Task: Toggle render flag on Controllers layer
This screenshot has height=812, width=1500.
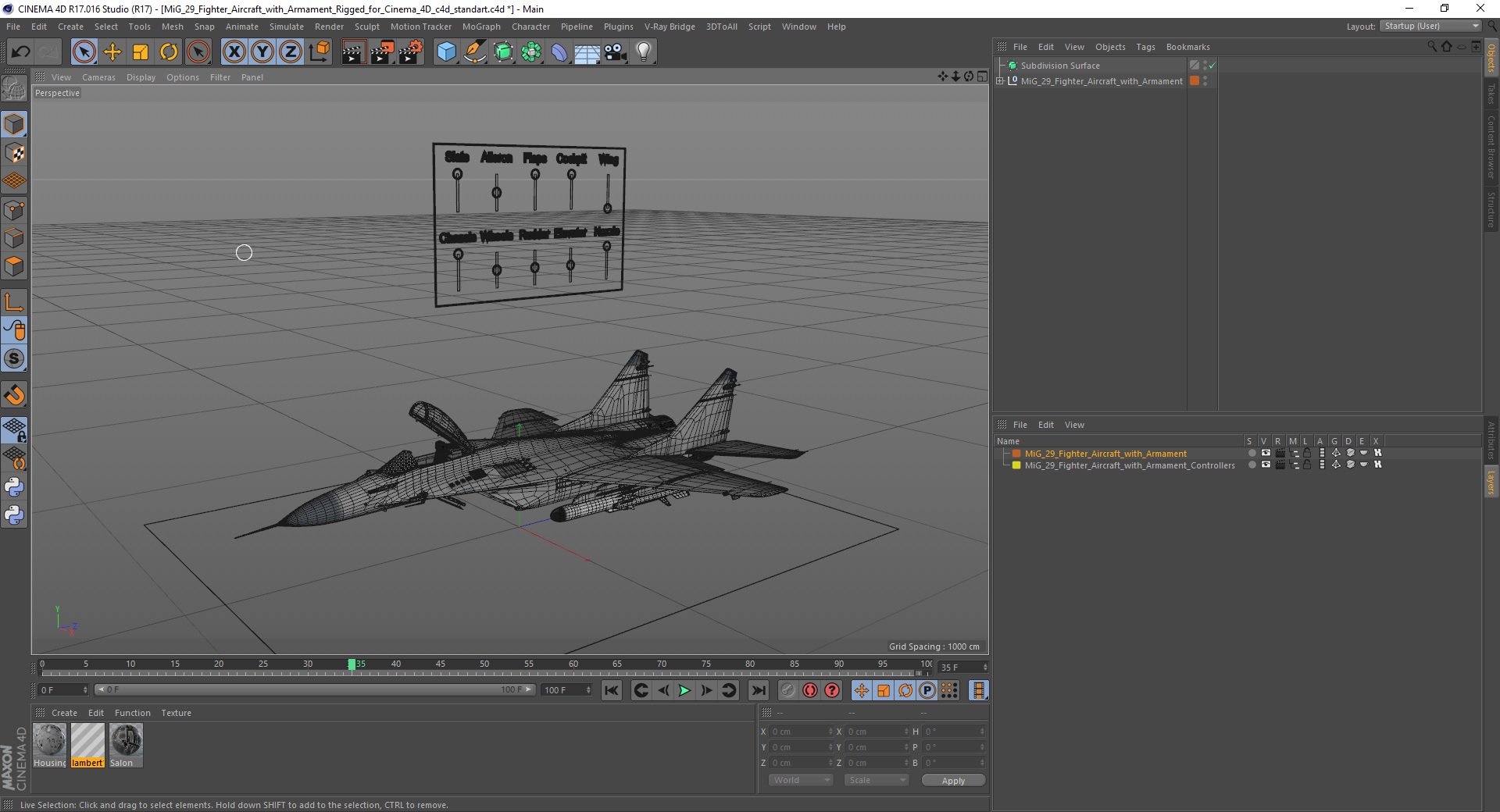Action: tap(1280, 465)
